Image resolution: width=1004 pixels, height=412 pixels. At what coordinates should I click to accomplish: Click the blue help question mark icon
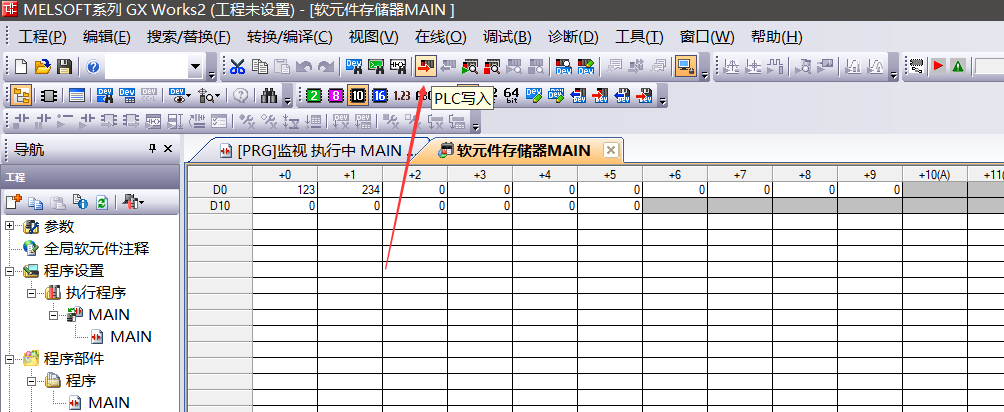click(93, 66)
